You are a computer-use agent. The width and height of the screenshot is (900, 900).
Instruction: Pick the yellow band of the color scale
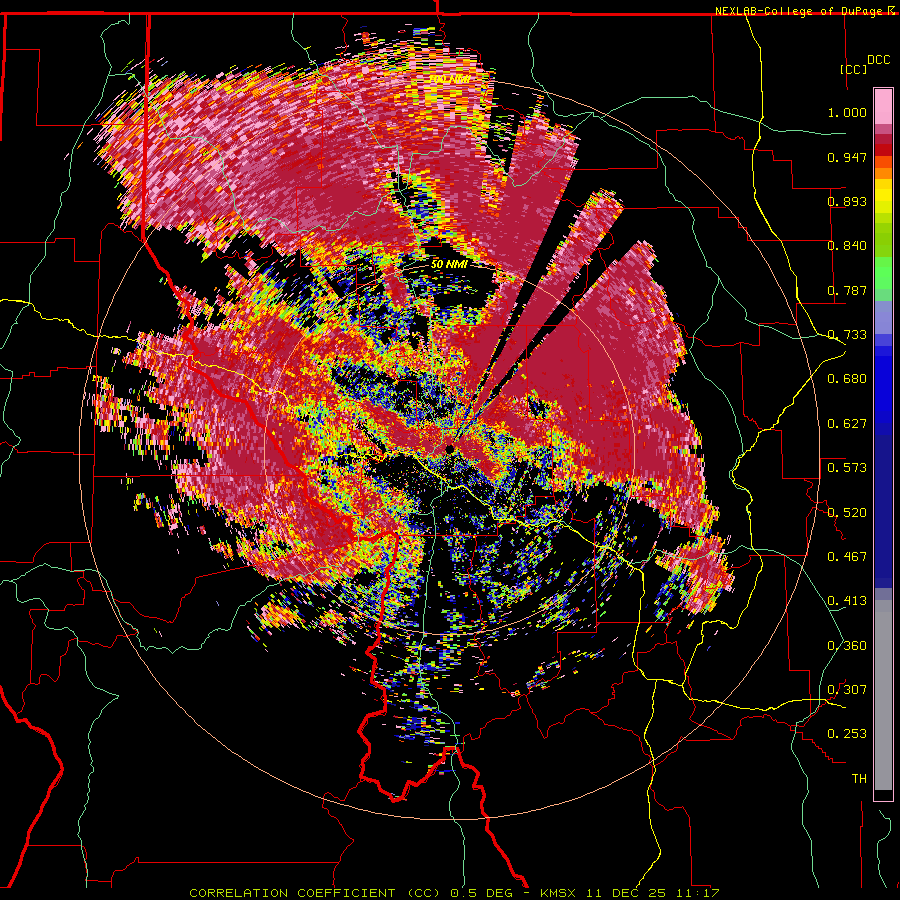pos(883,197)
